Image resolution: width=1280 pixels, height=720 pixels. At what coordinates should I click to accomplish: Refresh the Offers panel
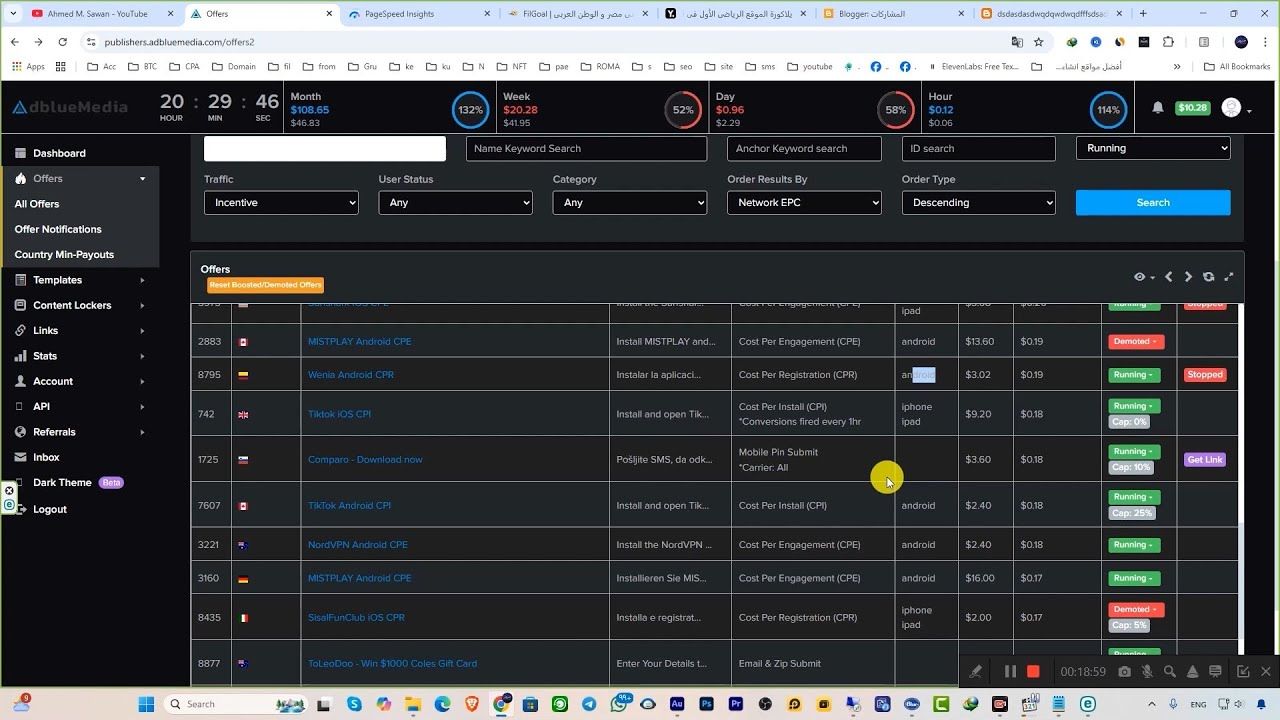pos(1208,277)
